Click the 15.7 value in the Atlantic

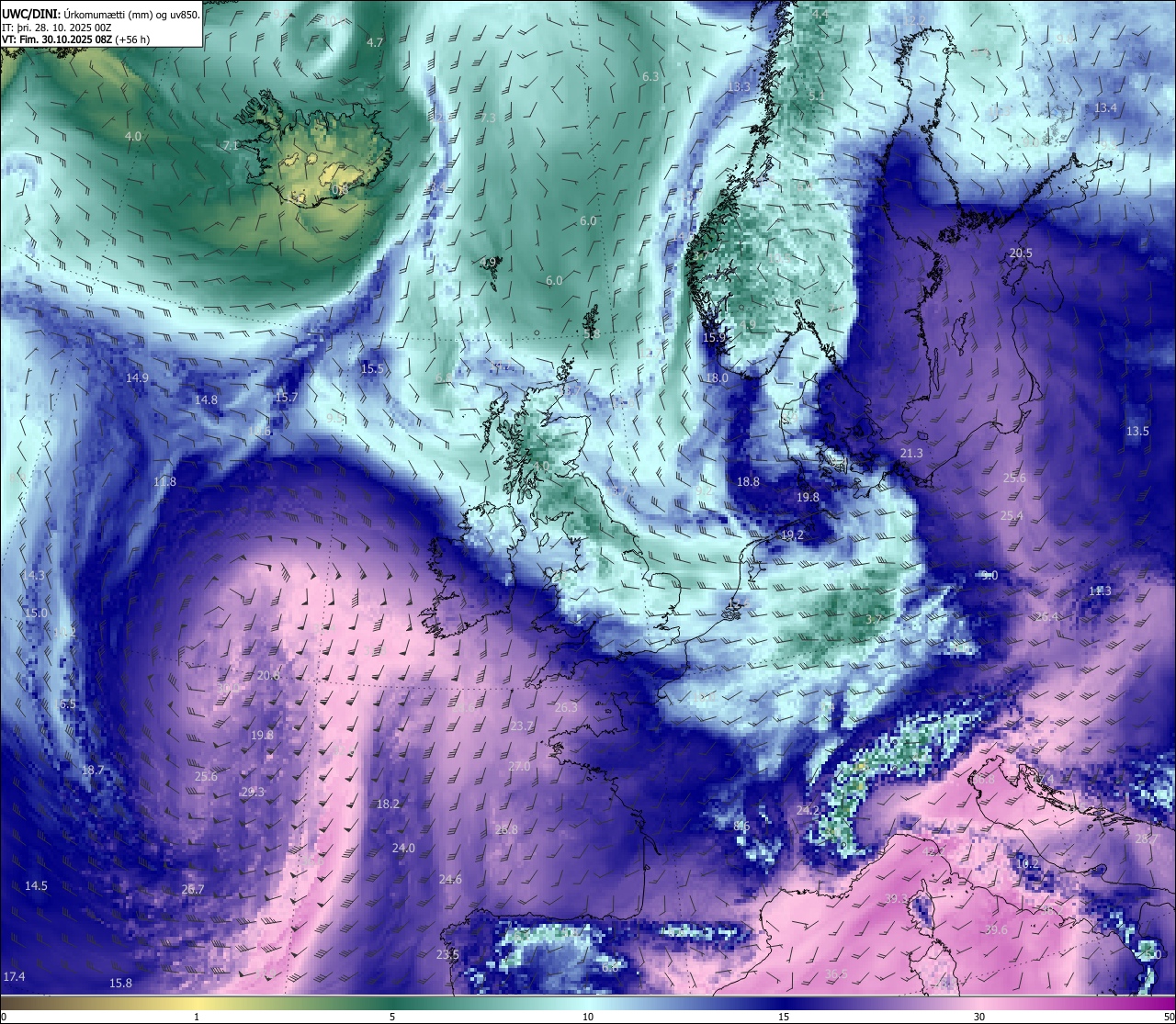pos(287,398)
